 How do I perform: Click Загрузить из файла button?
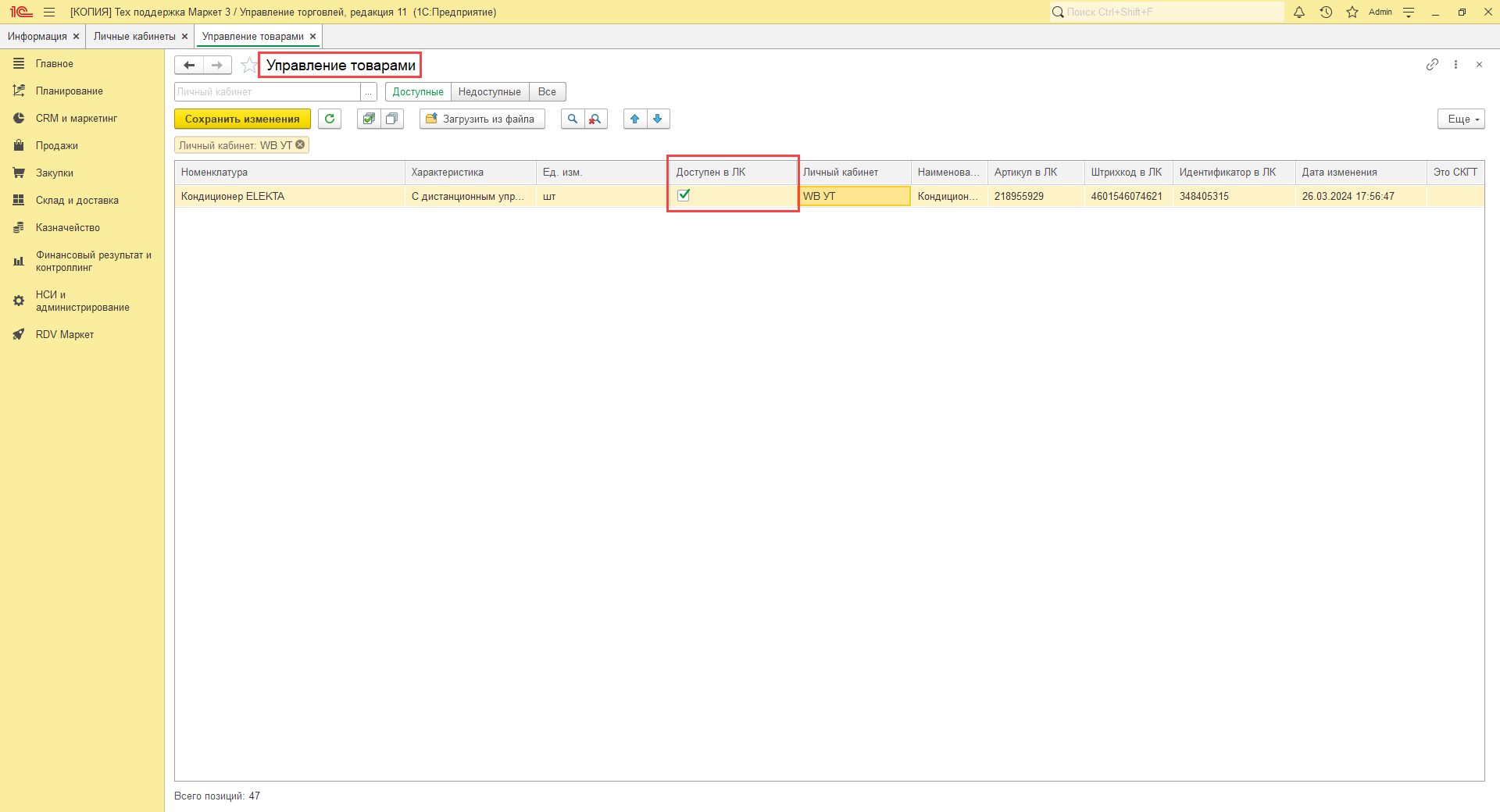point(482,119)
